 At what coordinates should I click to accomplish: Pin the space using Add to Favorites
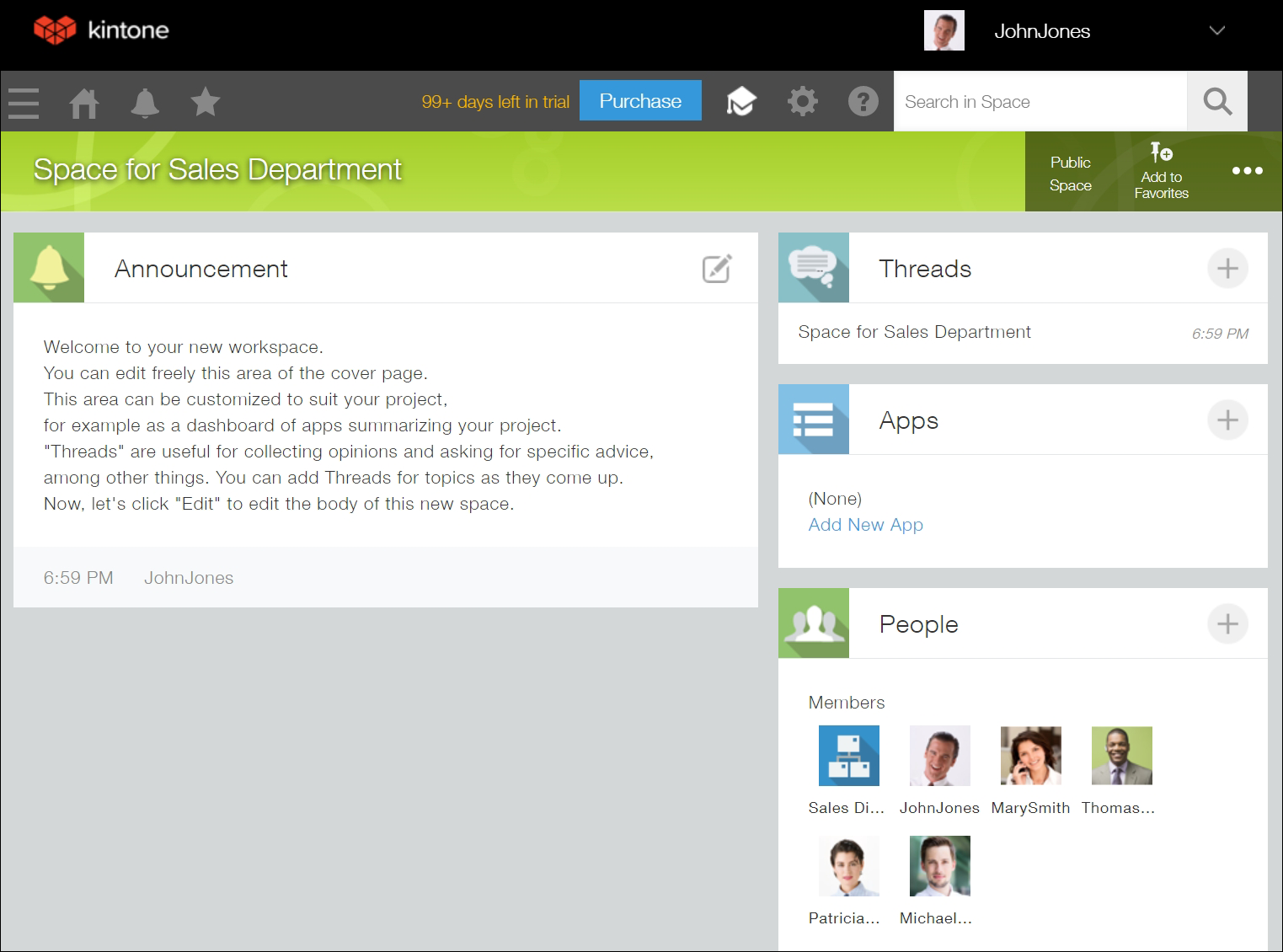point(1160,171)
